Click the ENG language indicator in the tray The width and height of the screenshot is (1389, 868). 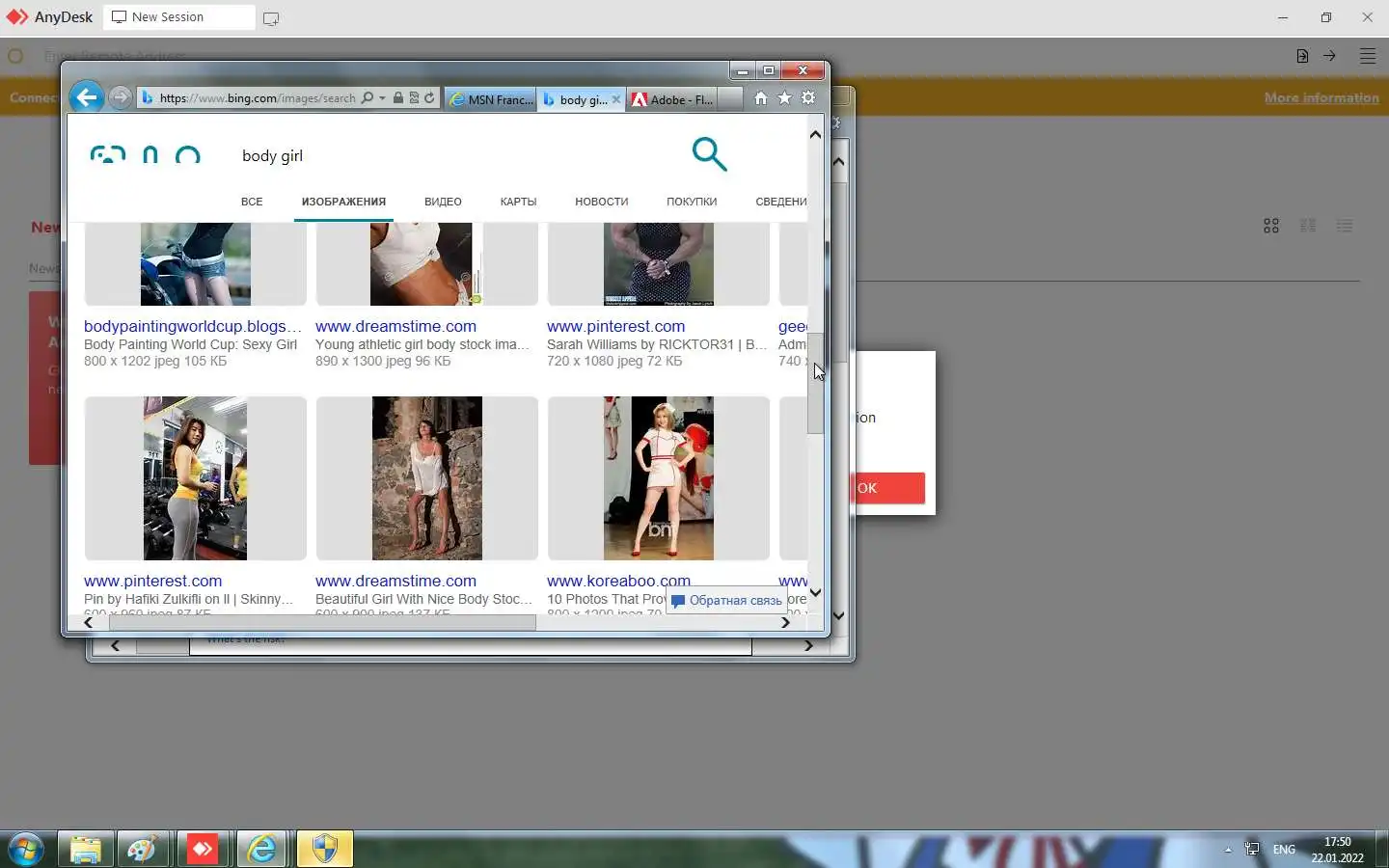tap(1284, 850)
